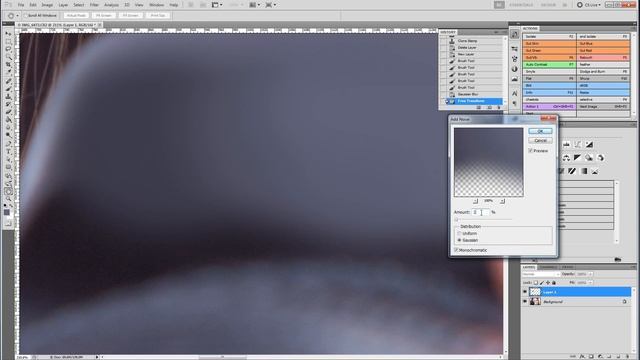Click the Amount input field
Screen dimensions: 640x360
[480, 212]
